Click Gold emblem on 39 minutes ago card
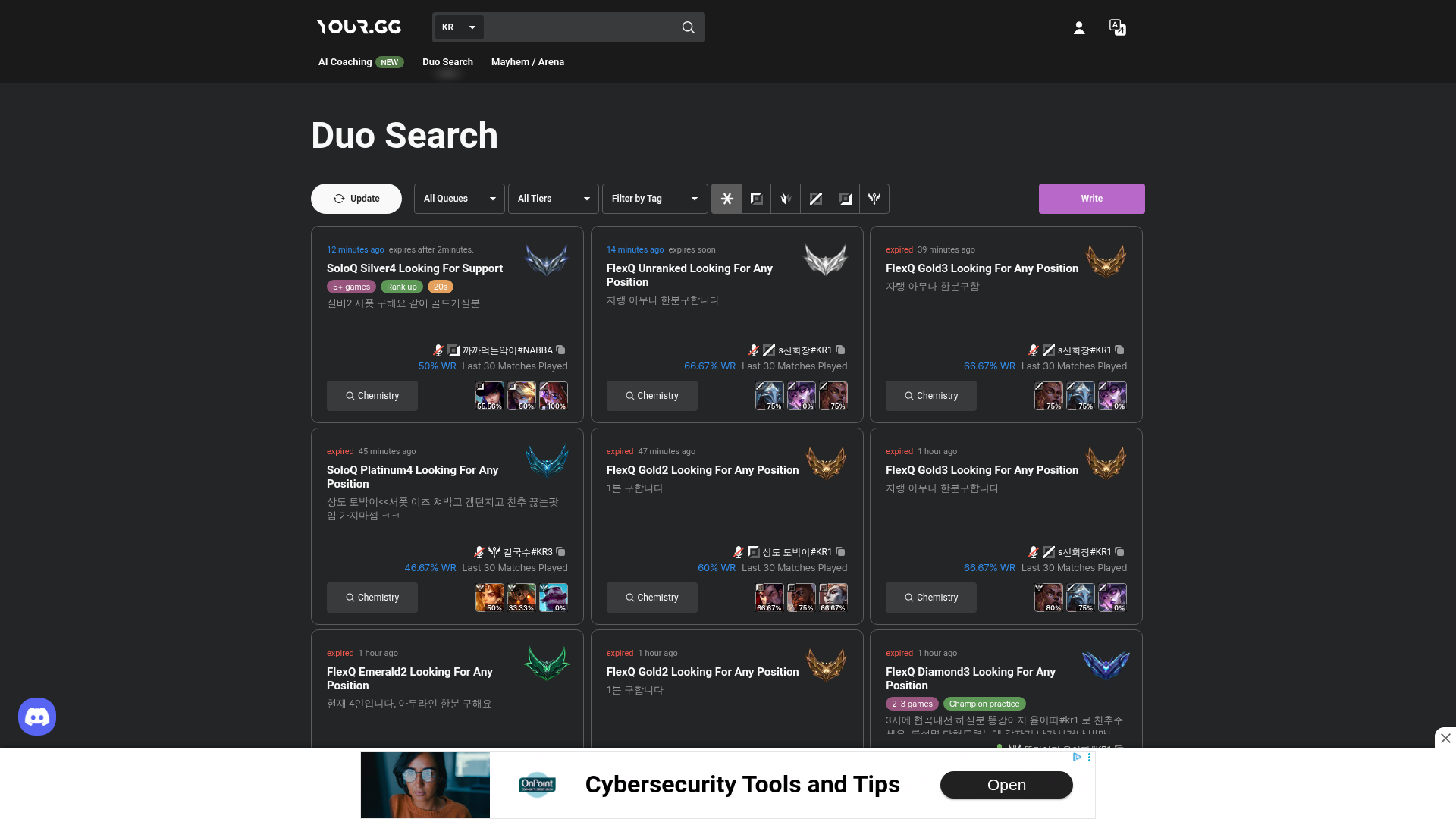 click(1106, 260)
